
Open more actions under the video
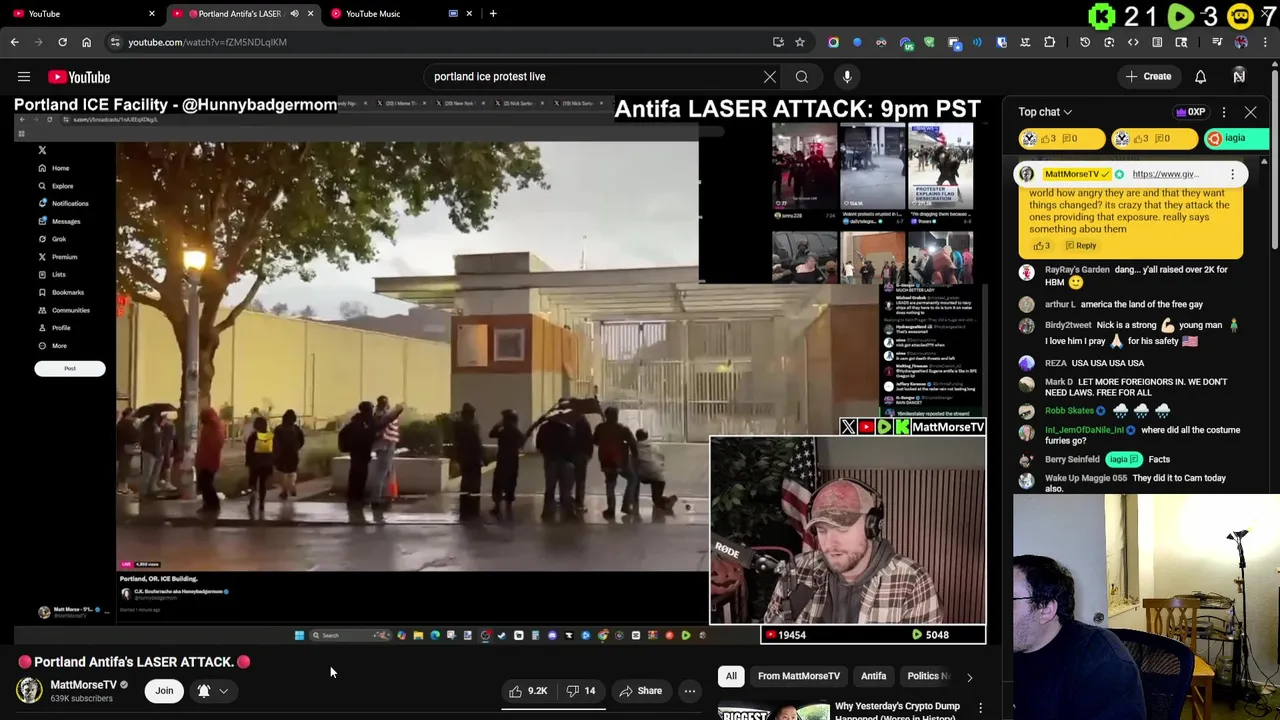click(x=689, y=691)
